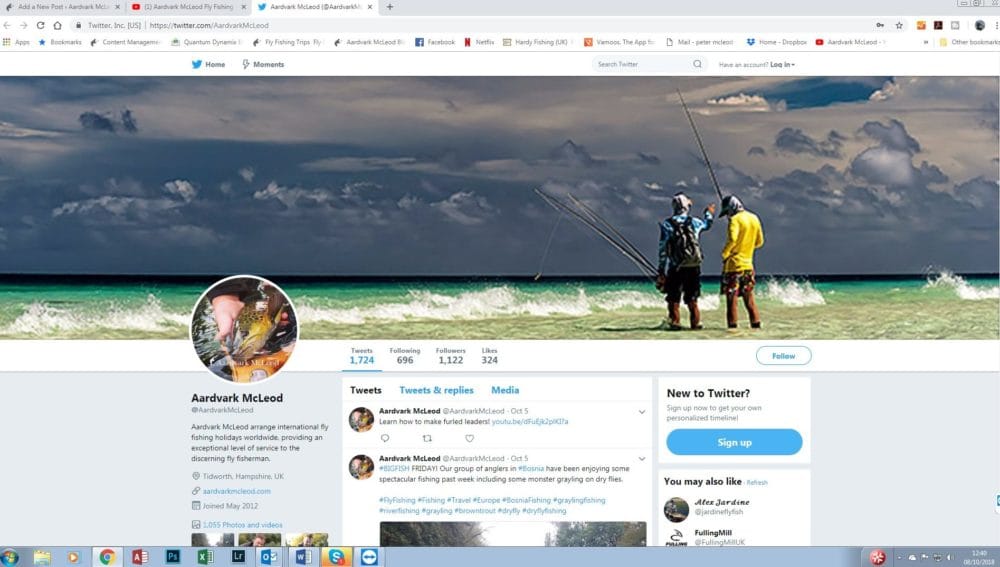Open the Tweets count 1,724 stat
Screen dimensions: 1000x567
coord(362,356)
